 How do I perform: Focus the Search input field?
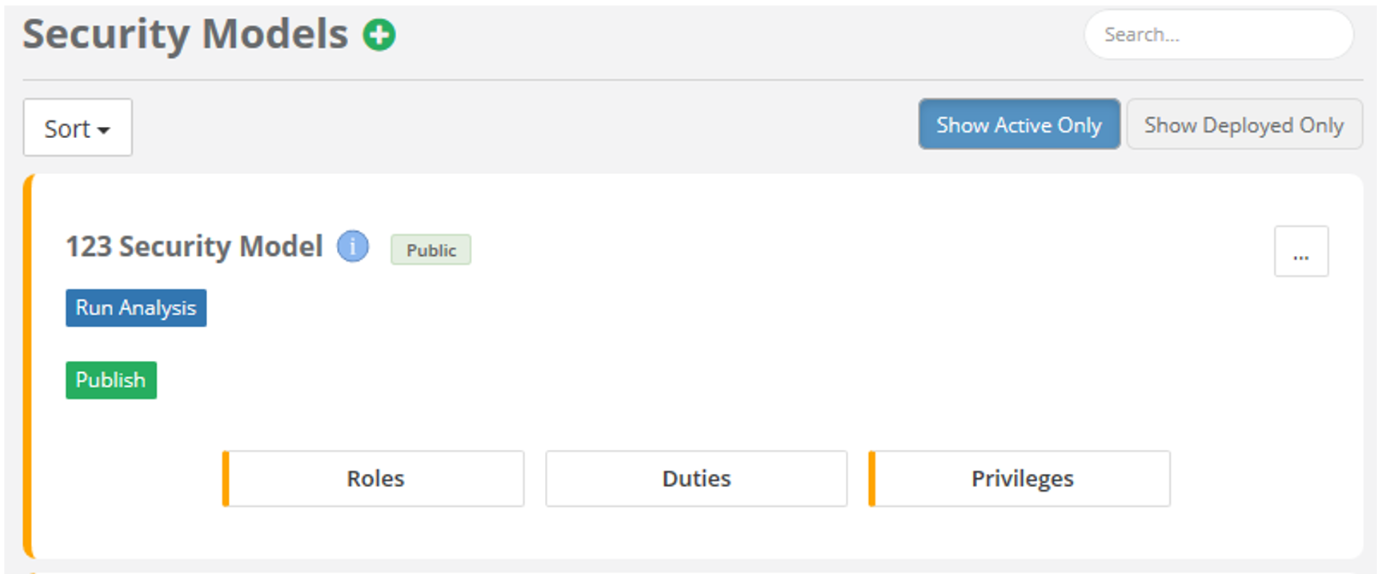(x=1219, y=35)
